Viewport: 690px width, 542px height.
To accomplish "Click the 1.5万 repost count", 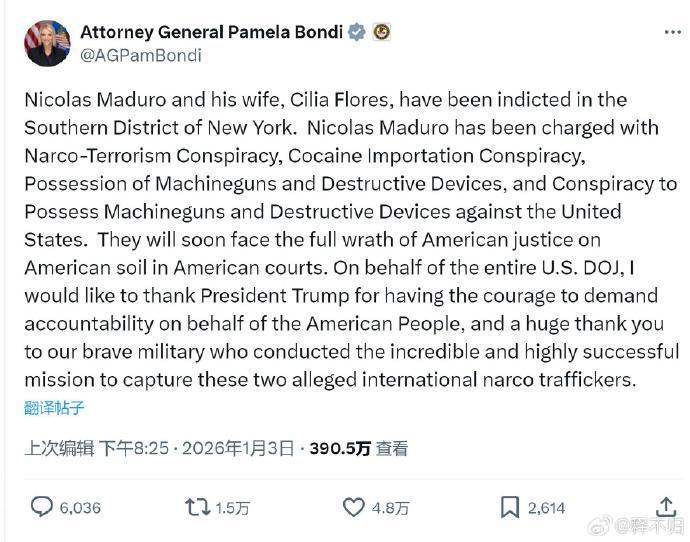I will [x=232, y=508].
